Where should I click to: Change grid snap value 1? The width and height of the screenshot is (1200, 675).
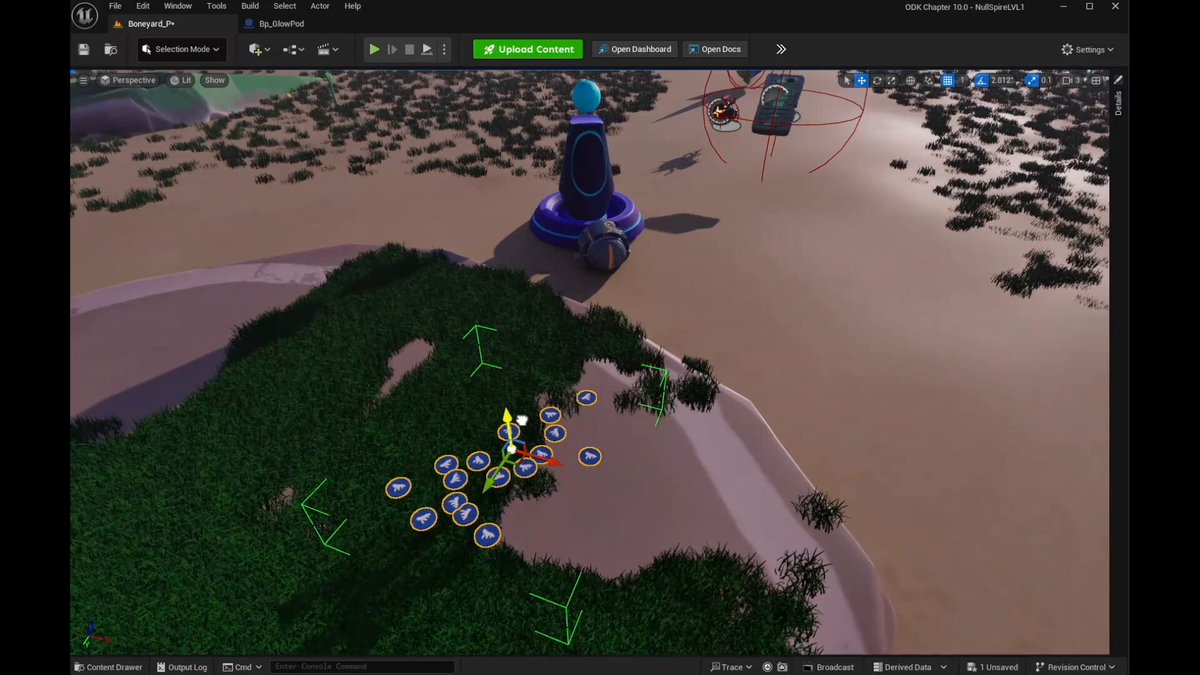pos(963,80)
